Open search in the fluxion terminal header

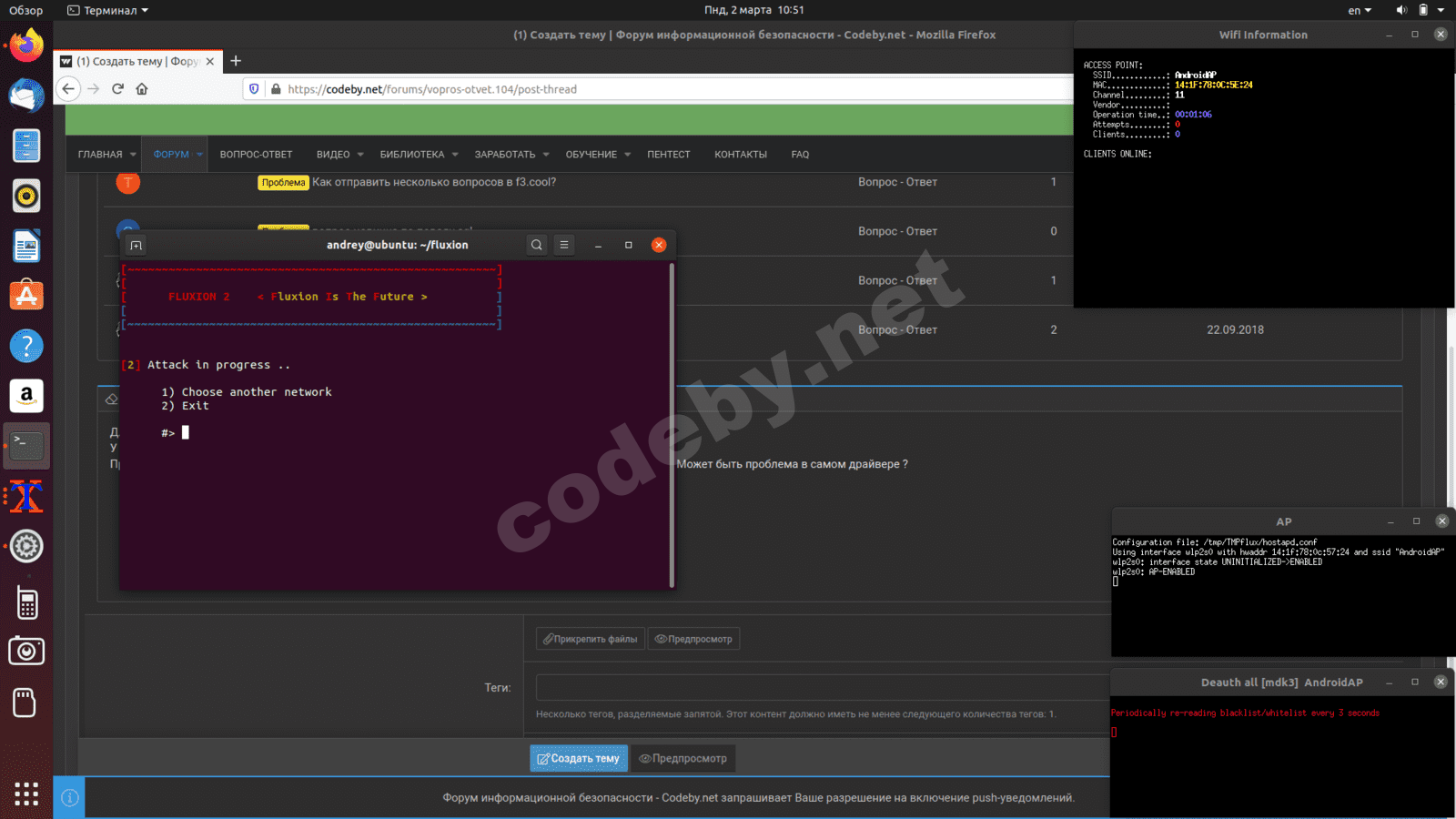pyautogui.click(x=537, y=245)
